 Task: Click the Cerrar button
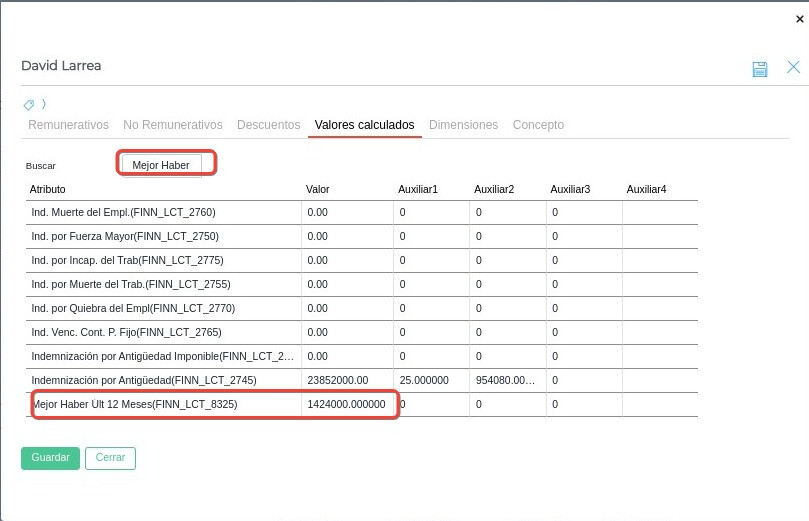point(110,457)
